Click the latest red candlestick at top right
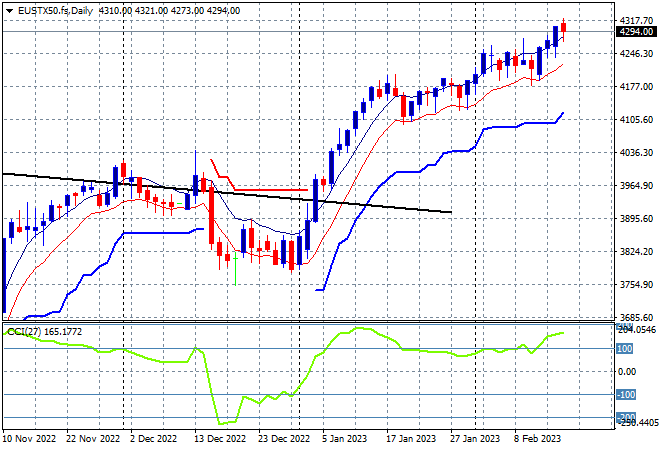 (564, 28)
